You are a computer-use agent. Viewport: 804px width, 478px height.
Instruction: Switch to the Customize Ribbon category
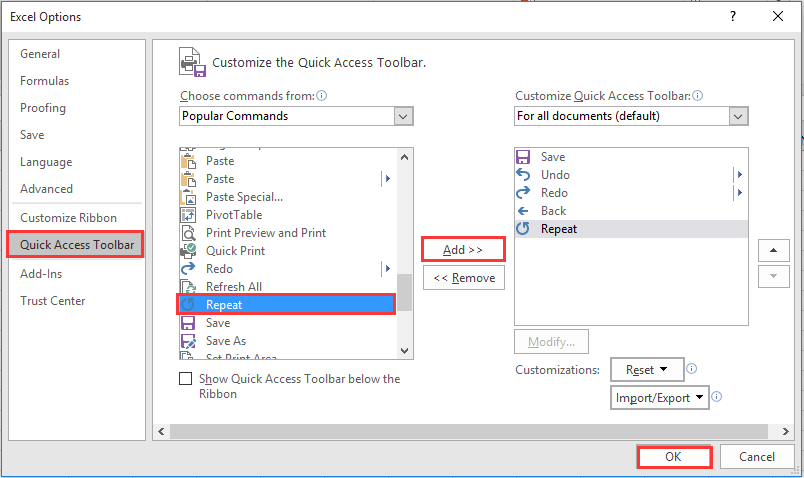pyautogui.click(x=68, y=218)
